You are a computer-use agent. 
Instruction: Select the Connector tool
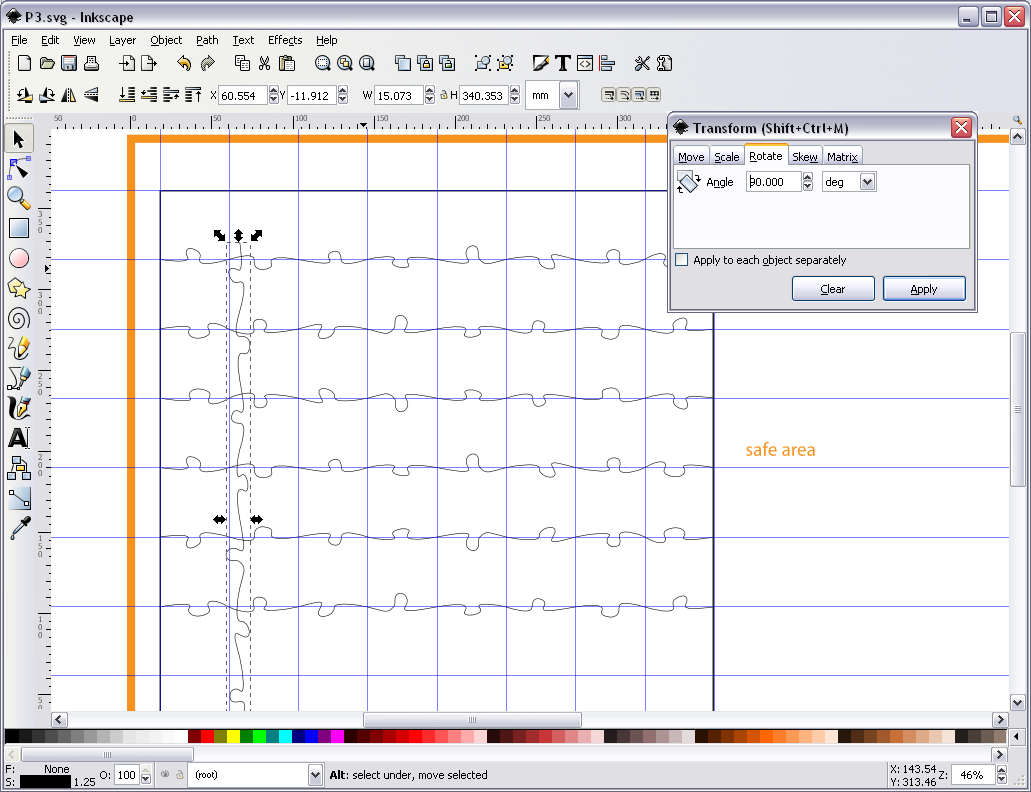(x=18, y=468)
